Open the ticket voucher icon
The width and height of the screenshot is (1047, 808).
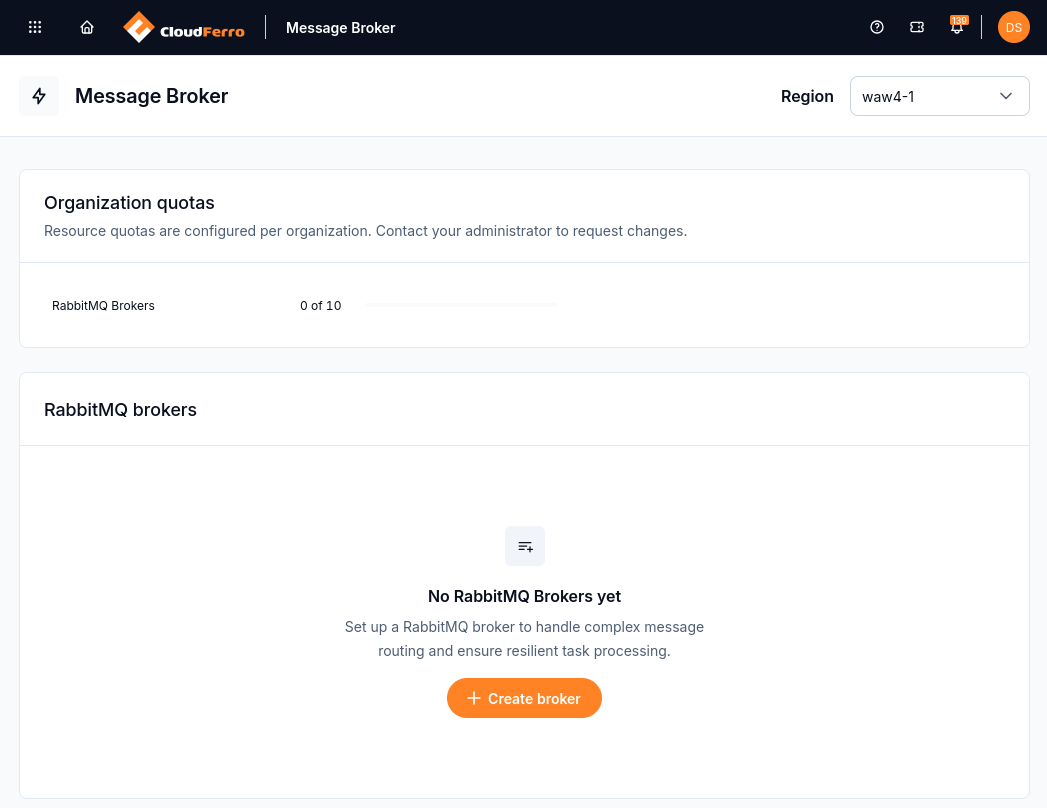point(917,27)
